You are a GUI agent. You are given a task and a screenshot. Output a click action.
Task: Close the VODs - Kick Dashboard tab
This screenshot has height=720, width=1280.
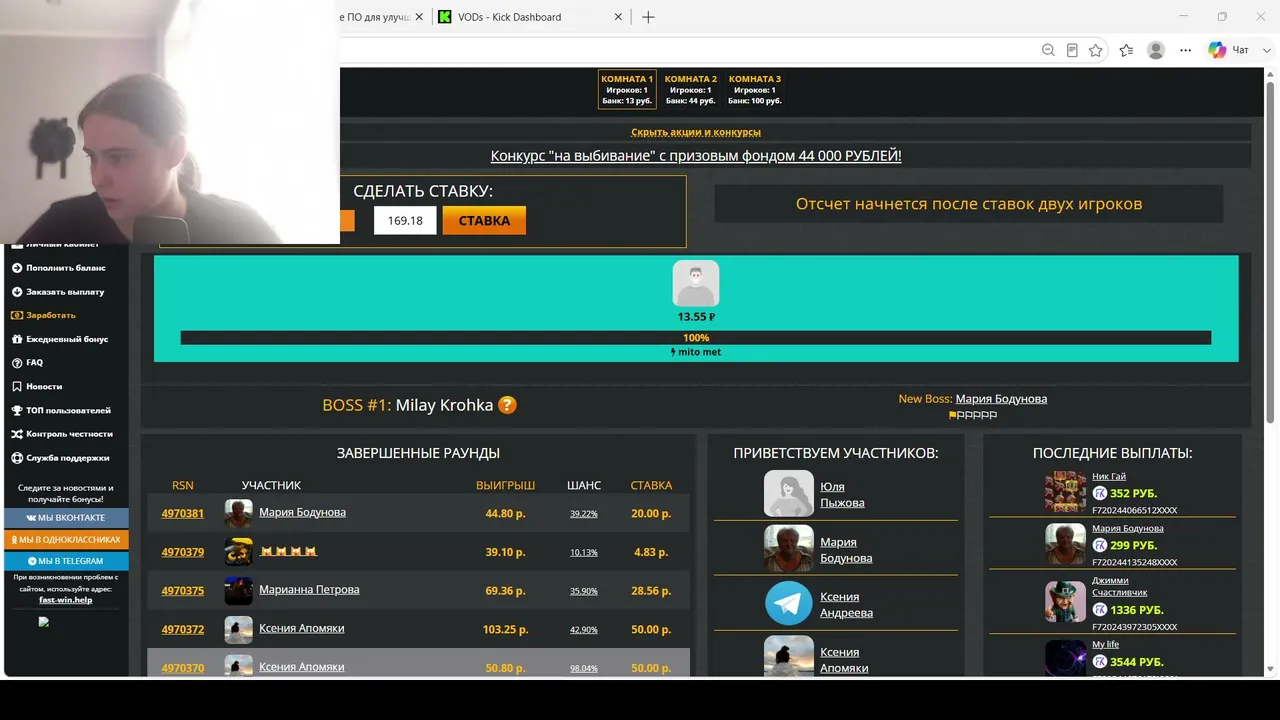[619, 17]
